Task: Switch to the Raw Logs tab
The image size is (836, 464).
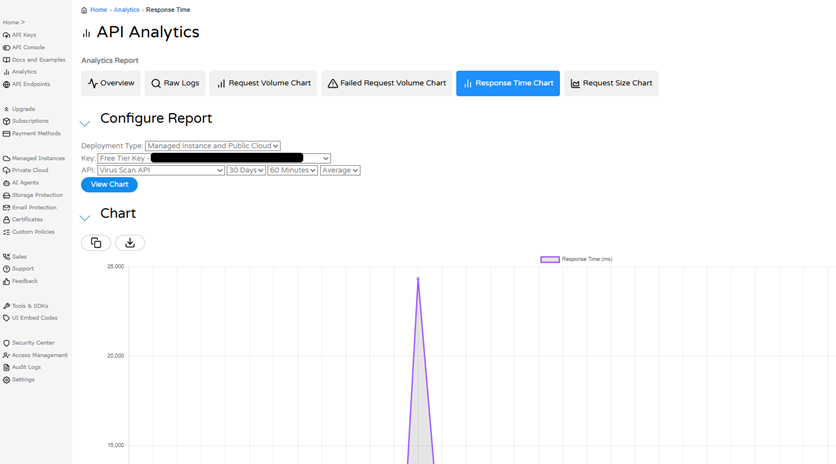Action: click(x=175, y=83)
